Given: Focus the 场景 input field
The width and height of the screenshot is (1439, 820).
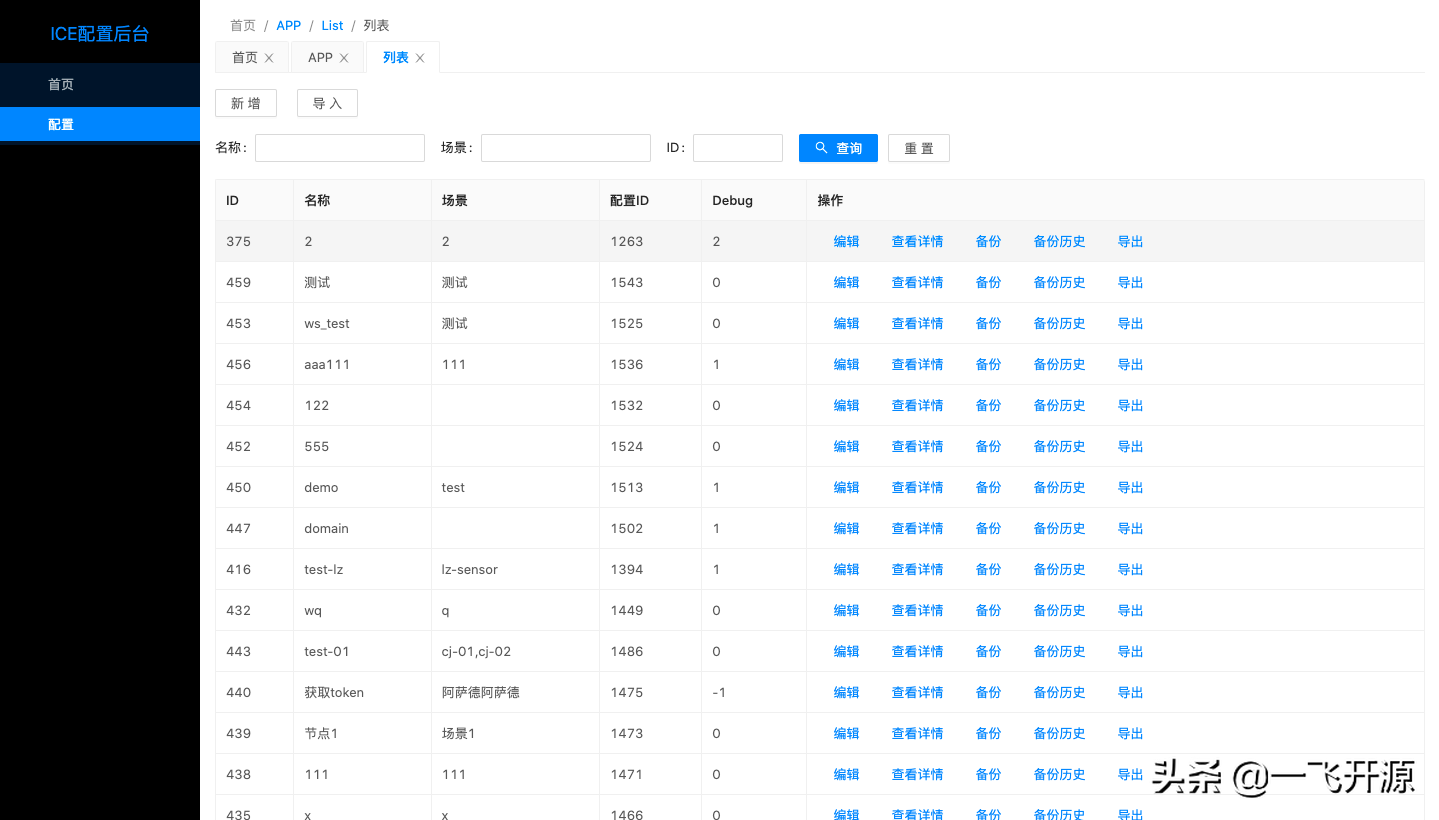Looking at the screenshot, I should click(566, 148).
